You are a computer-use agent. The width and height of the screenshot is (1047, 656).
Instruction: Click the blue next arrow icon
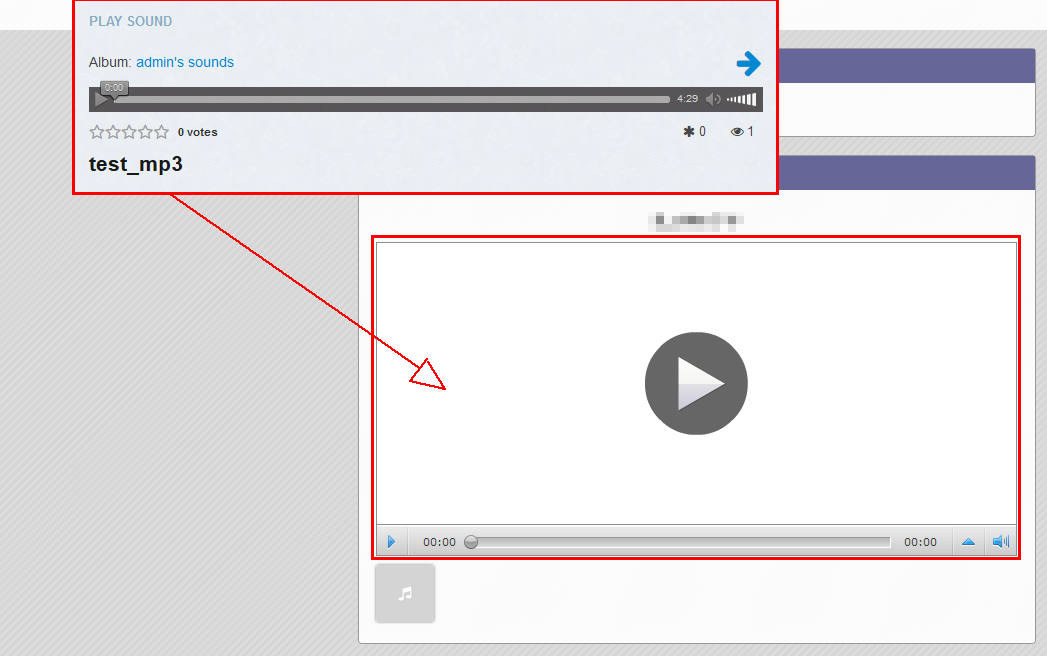(x=749, y=63)
